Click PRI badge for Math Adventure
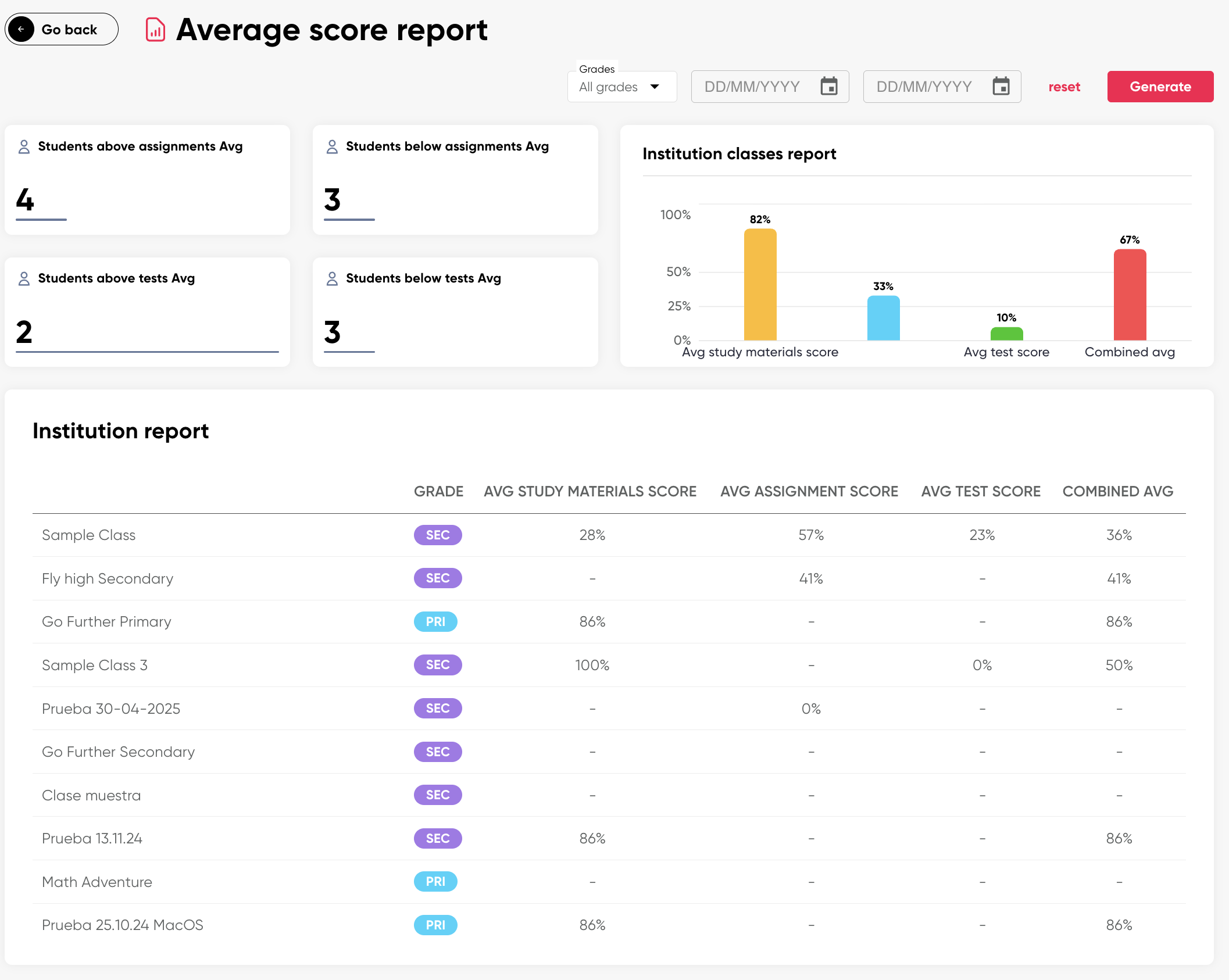The image size is (1229, 980). 435,881
